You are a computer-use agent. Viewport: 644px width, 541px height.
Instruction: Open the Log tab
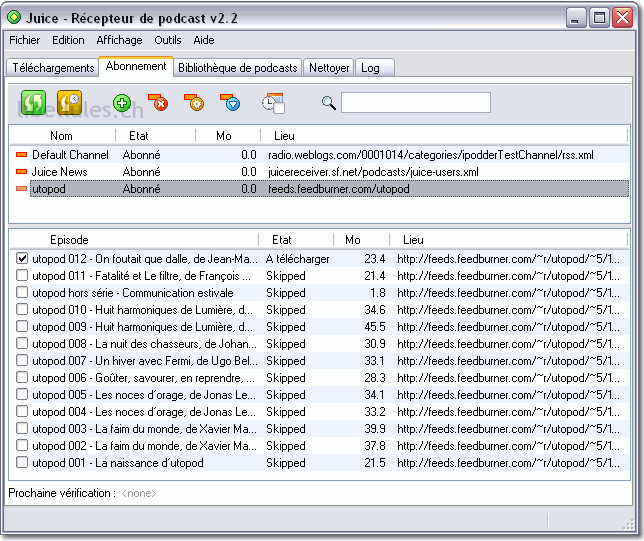point(375,68)
